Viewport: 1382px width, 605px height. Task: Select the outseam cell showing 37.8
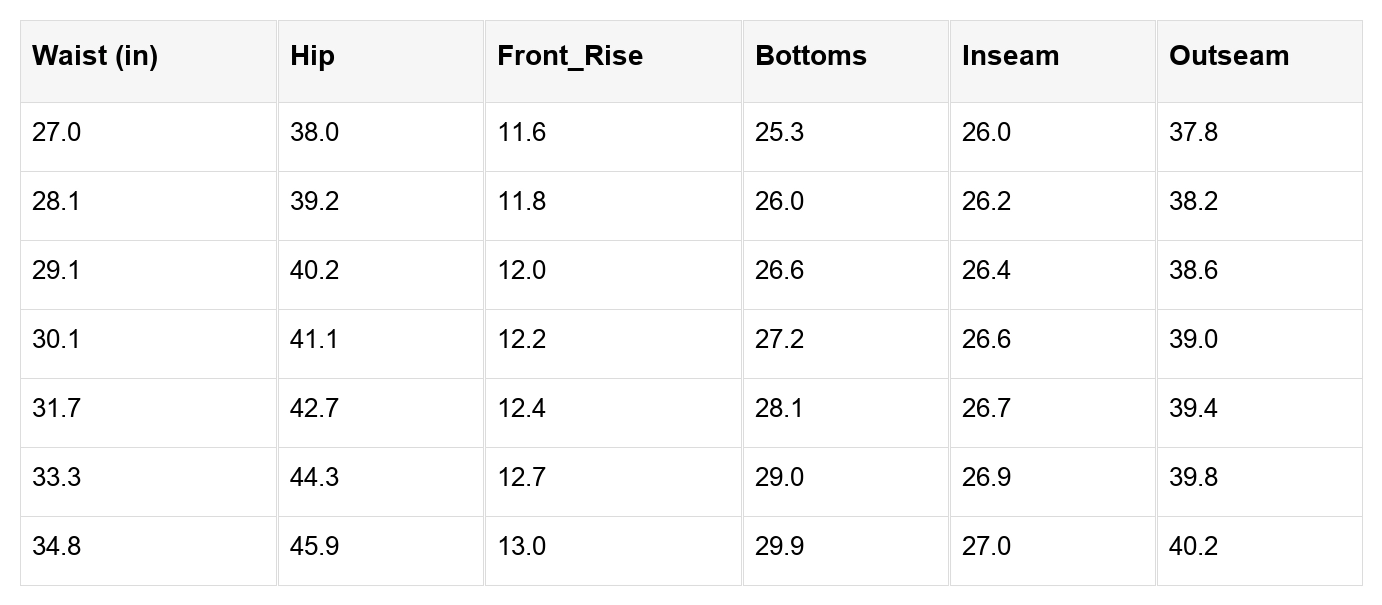tap(1259, 136)
